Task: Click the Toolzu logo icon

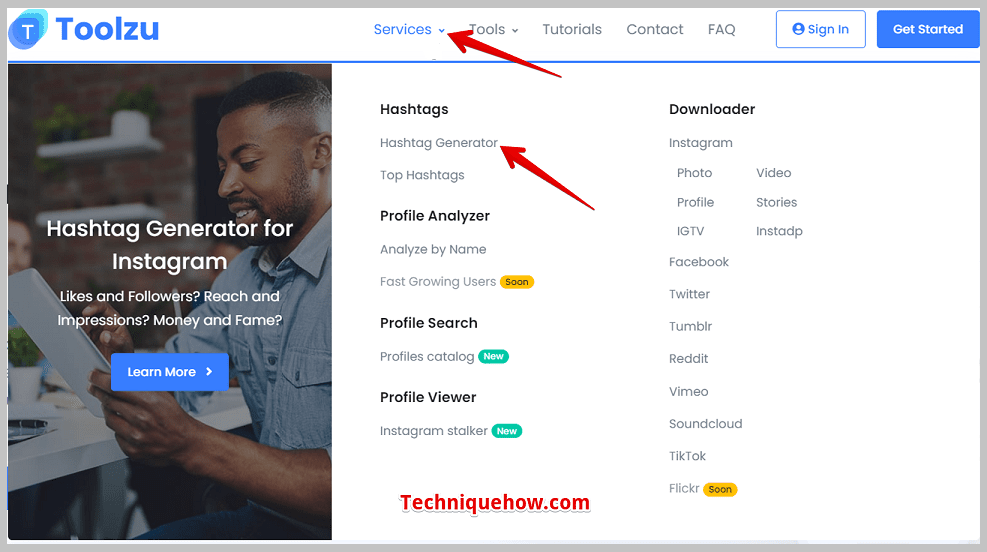Action: [x=28, y=29]
